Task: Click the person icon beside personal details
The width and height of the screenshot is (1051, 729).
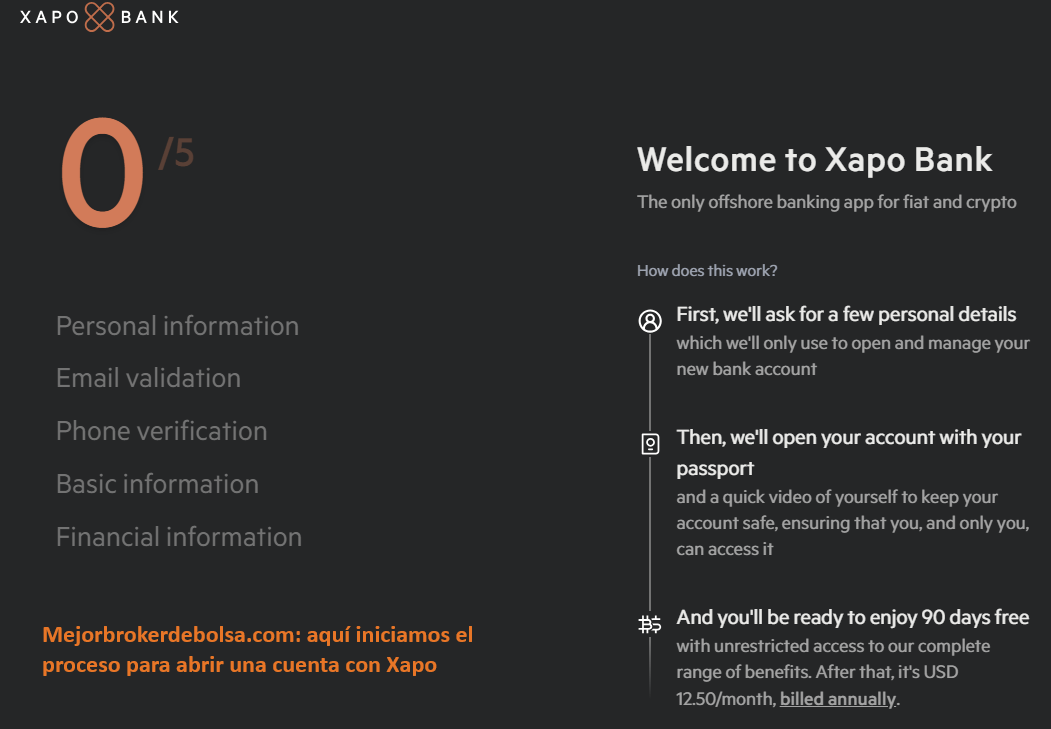Action: [x=650, y=321]
